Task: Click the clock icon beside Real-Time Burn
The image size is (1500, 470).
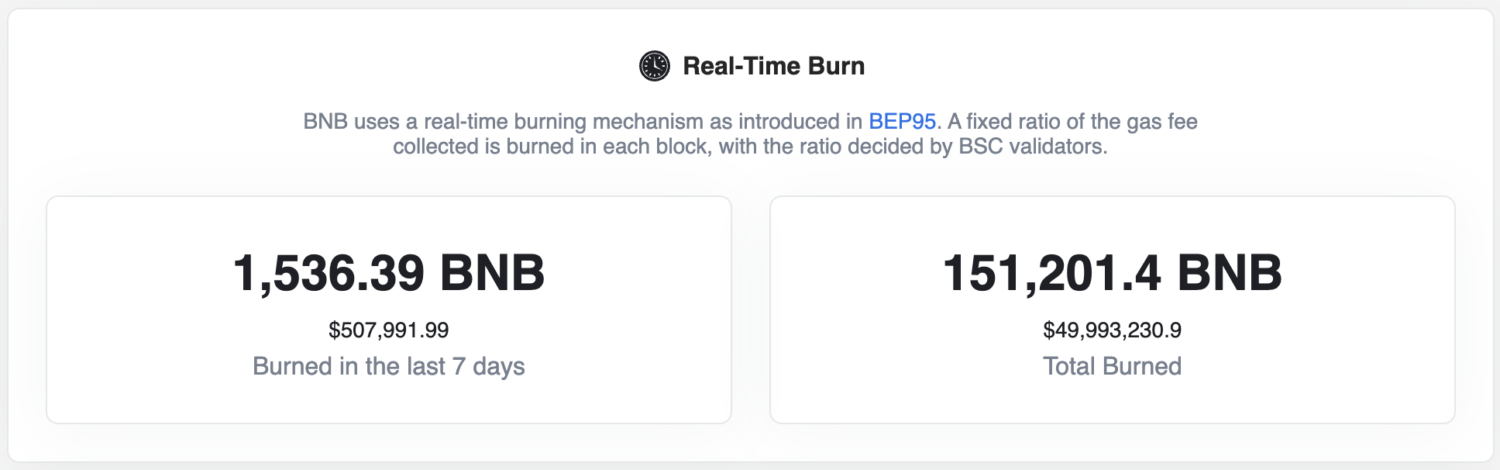Action: tap(654, 66)
